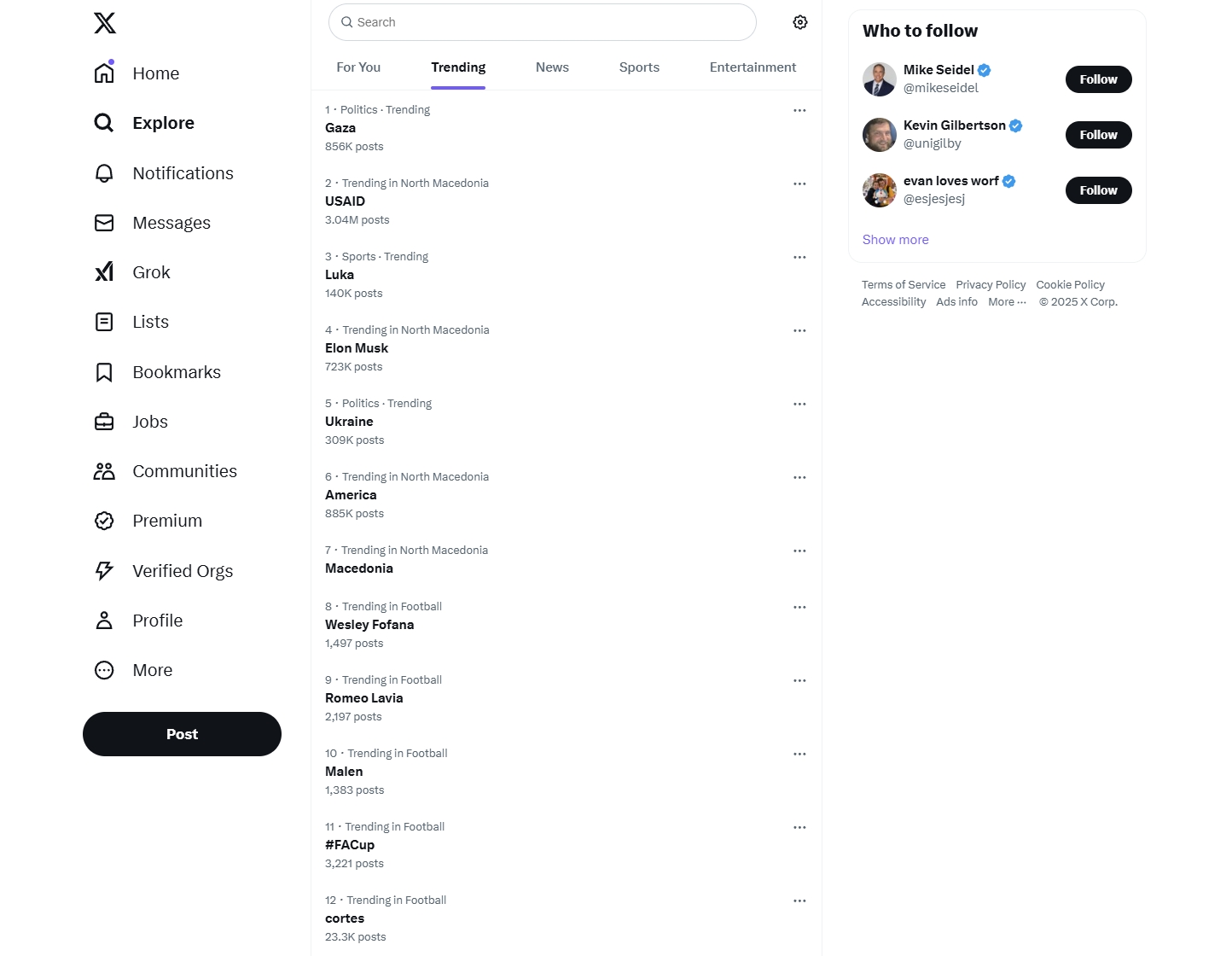The width and height of the screenshot is (1232, 956).
Task: Go to your Profile page
Action: [157, 621]
